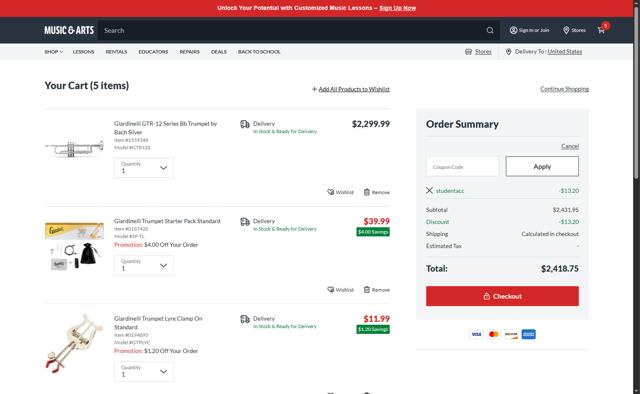Click the Visa card icon
The width and height of the screenshot is (640, 394).
[476, 334]
